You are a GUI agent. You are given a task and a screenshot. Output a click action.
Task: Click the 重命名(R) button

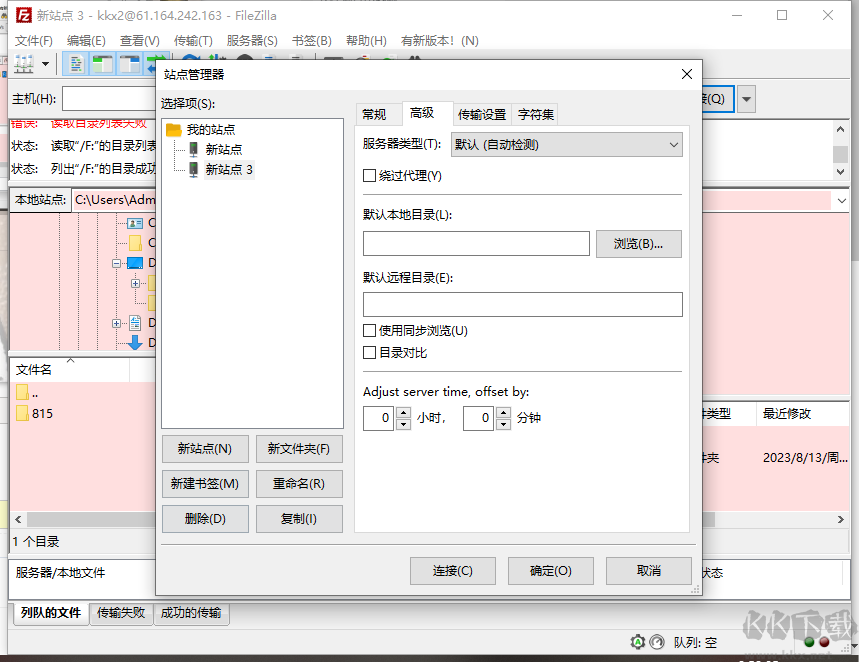tap(299, 484)
